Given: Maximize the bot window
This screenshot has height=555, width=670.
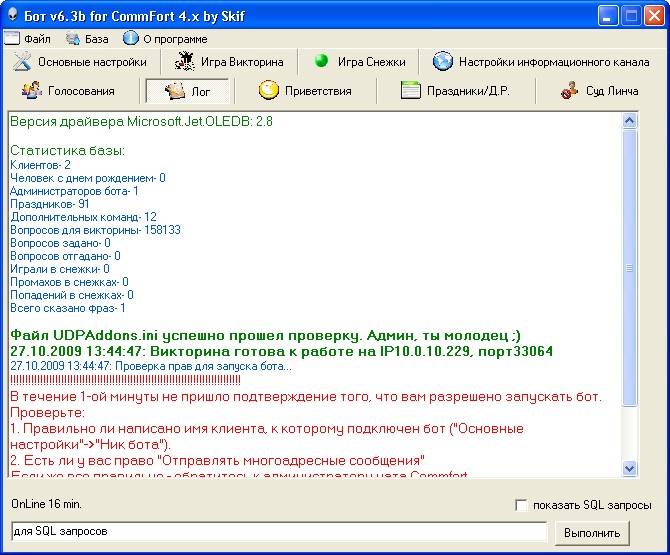Looking at the screenshot, I should click(x=632, y=15).
